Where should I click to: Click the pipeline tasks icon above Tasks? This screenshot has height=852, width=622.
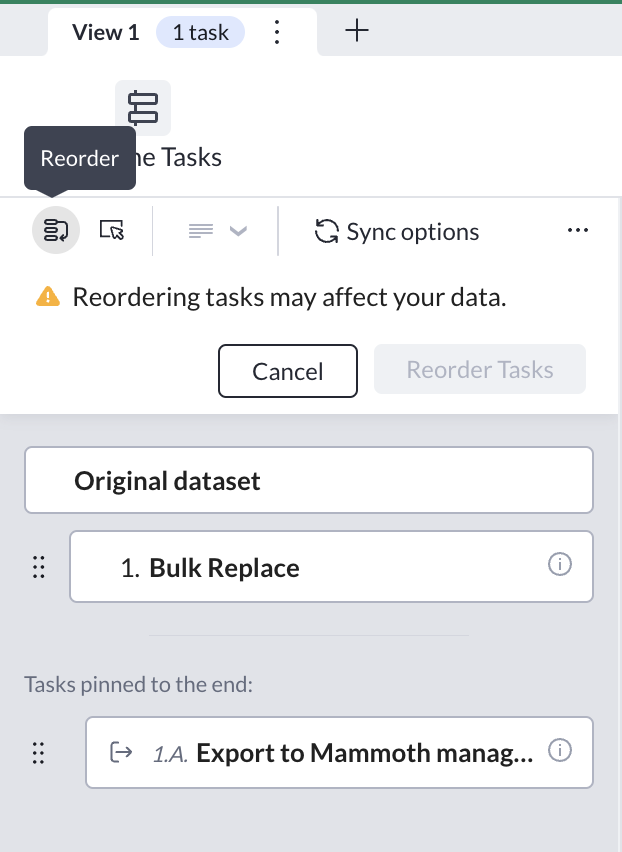(x=143, y=108)
